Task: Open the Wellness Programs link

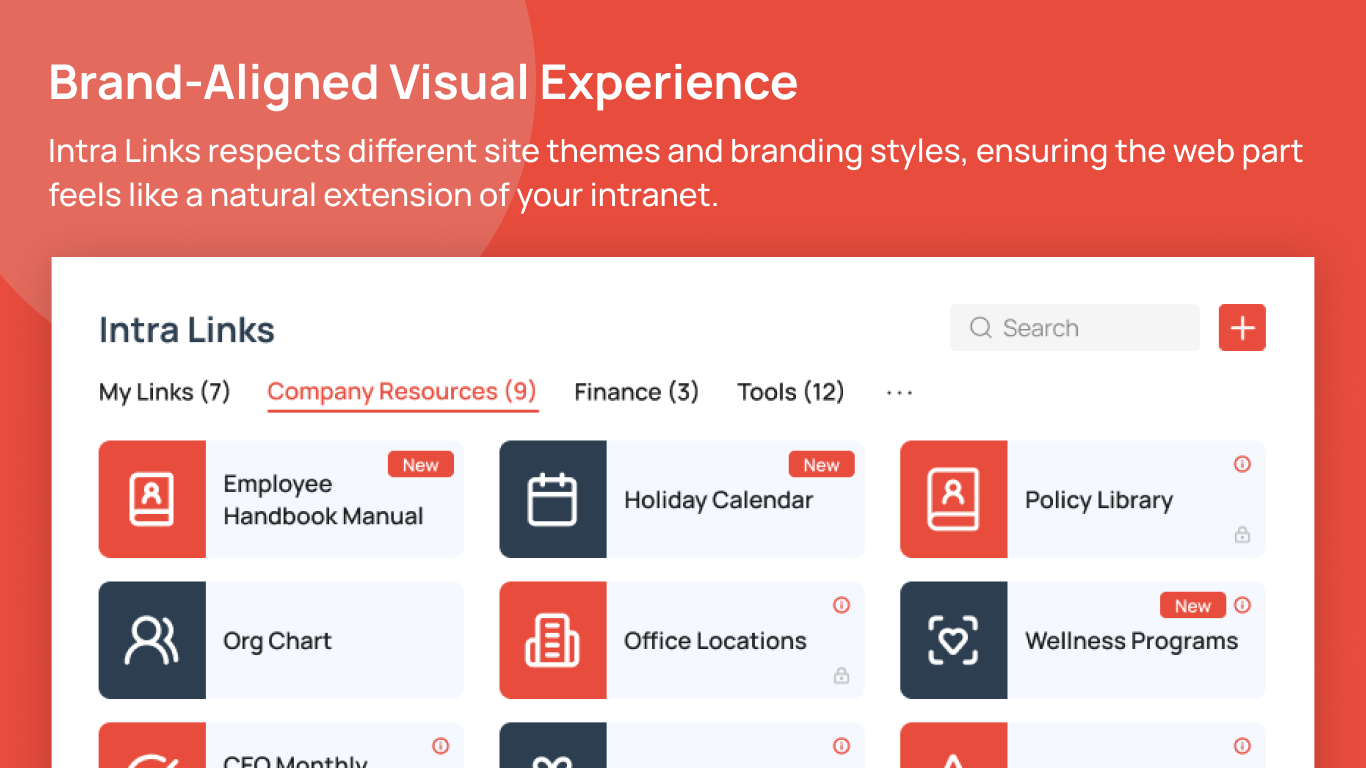Action: (1131, 642)
